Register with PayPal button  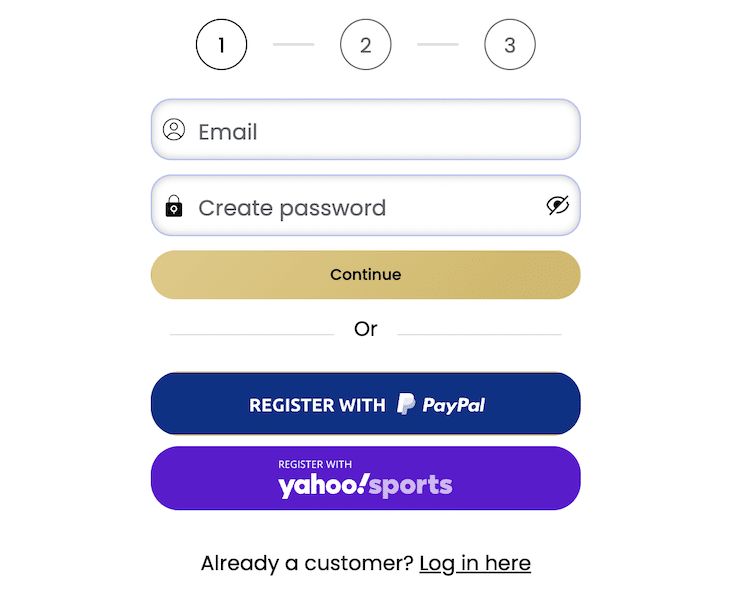click(x=366, y=403)
